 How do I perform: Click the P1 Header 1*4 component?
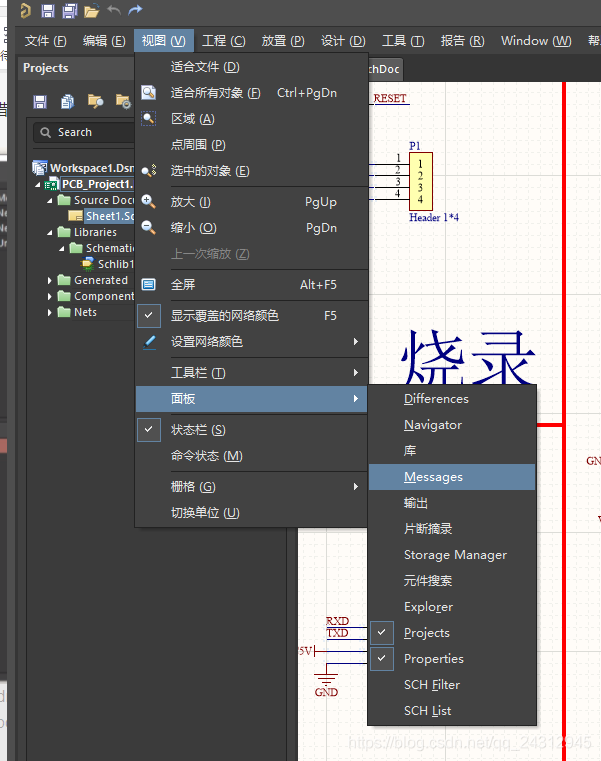420,181
